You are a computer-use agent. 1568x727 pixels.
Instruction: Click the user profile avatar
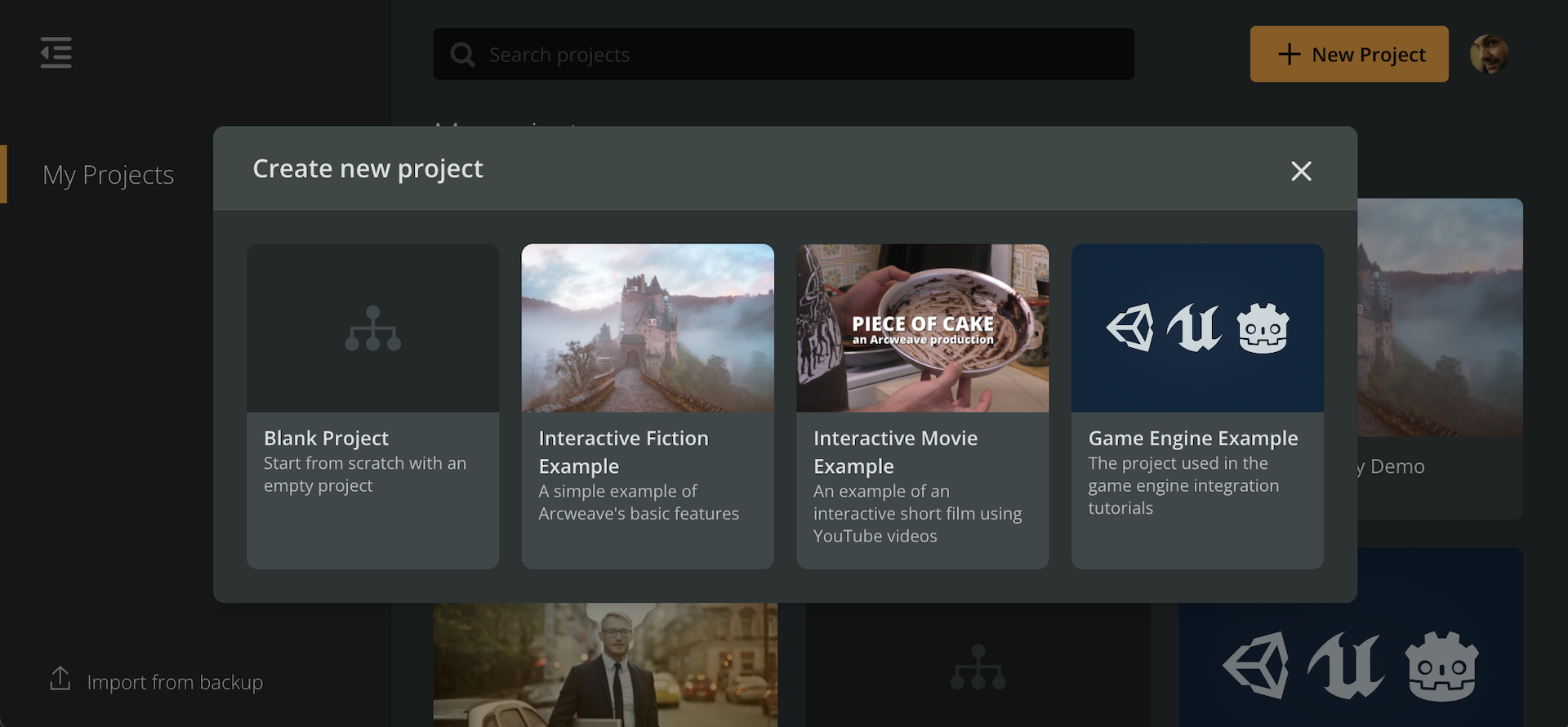(x=1489, y=55)
